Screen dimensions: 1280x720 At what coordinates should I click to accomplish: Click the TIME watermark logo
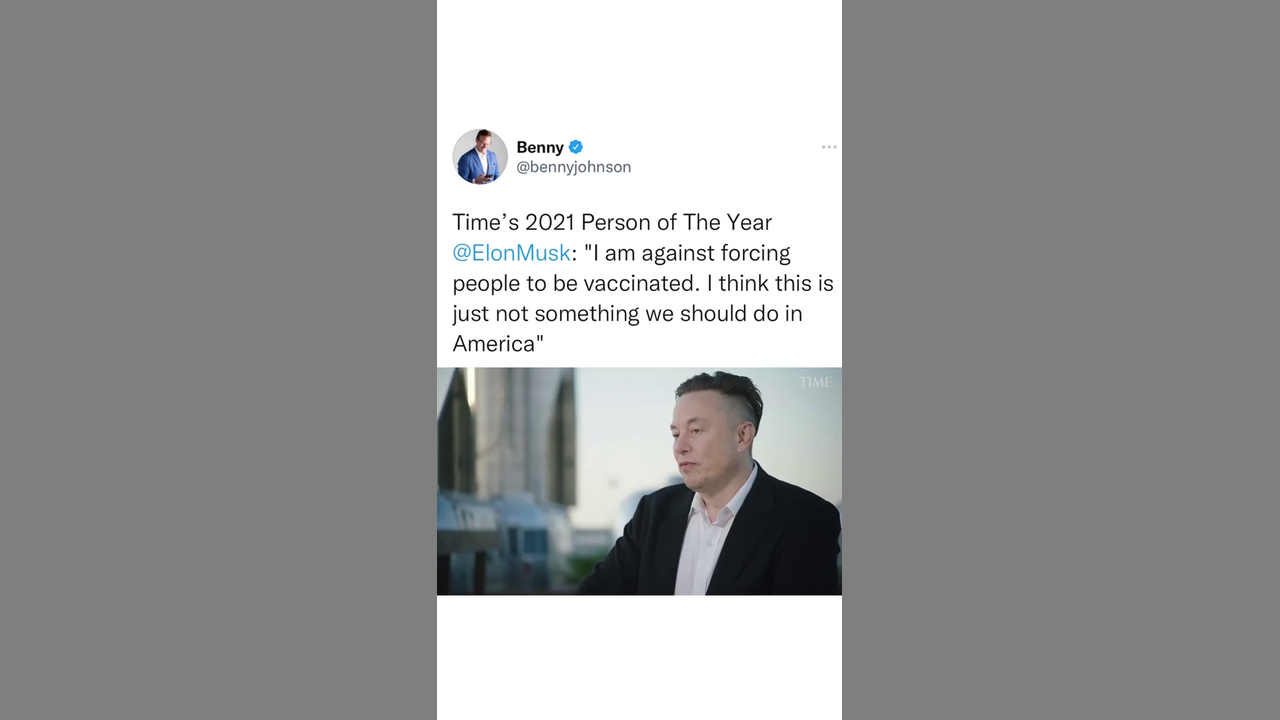815,382
